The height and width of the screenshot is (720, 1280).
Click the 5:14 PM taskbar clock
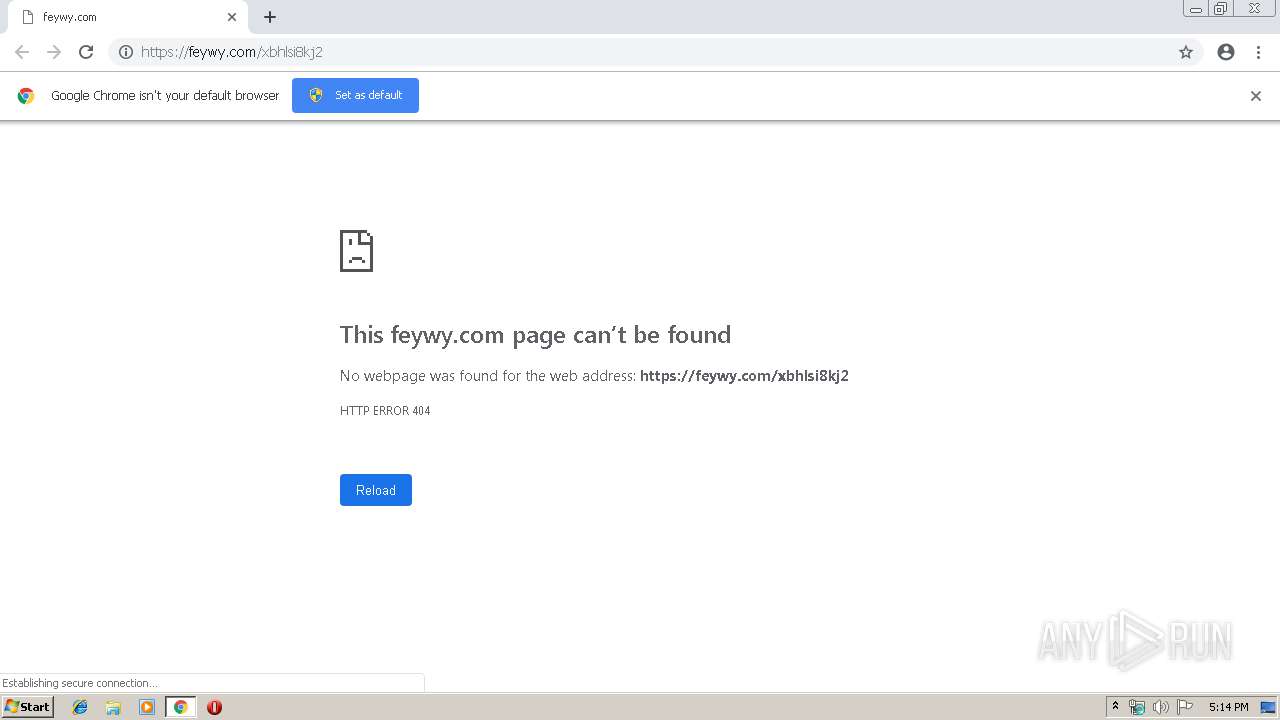[1228, 707]
